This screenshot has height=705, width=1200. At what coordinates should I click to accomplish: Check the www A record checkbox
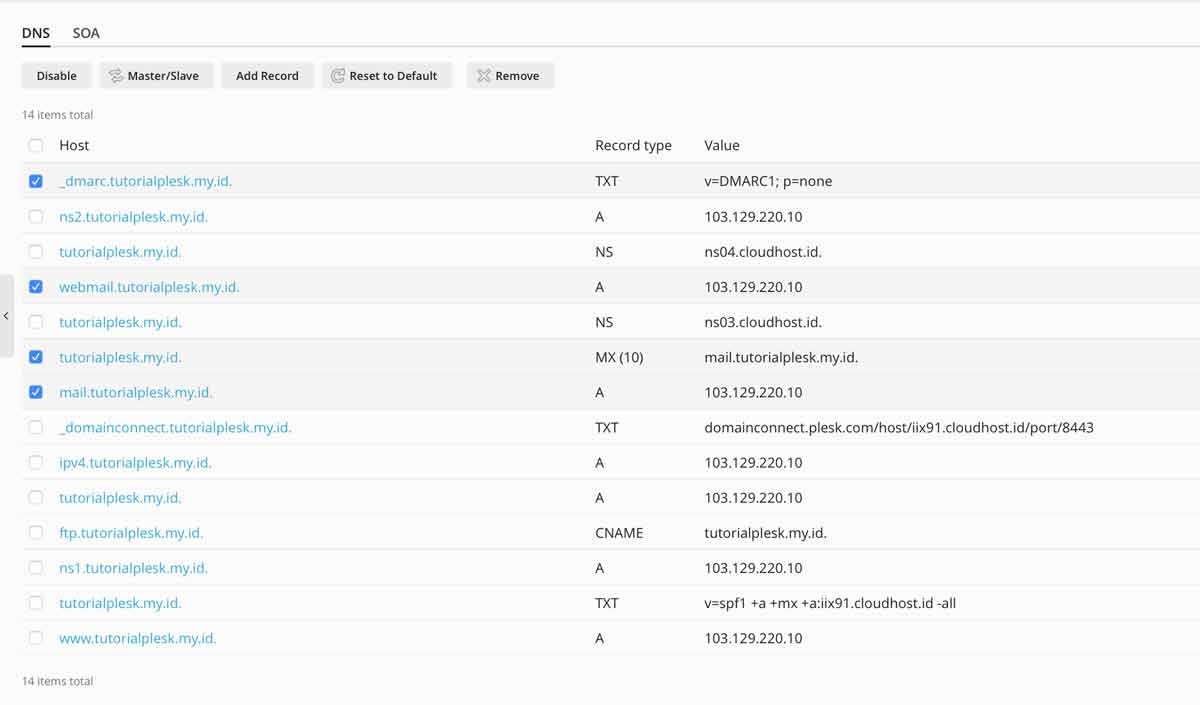[x=36, y=638]
